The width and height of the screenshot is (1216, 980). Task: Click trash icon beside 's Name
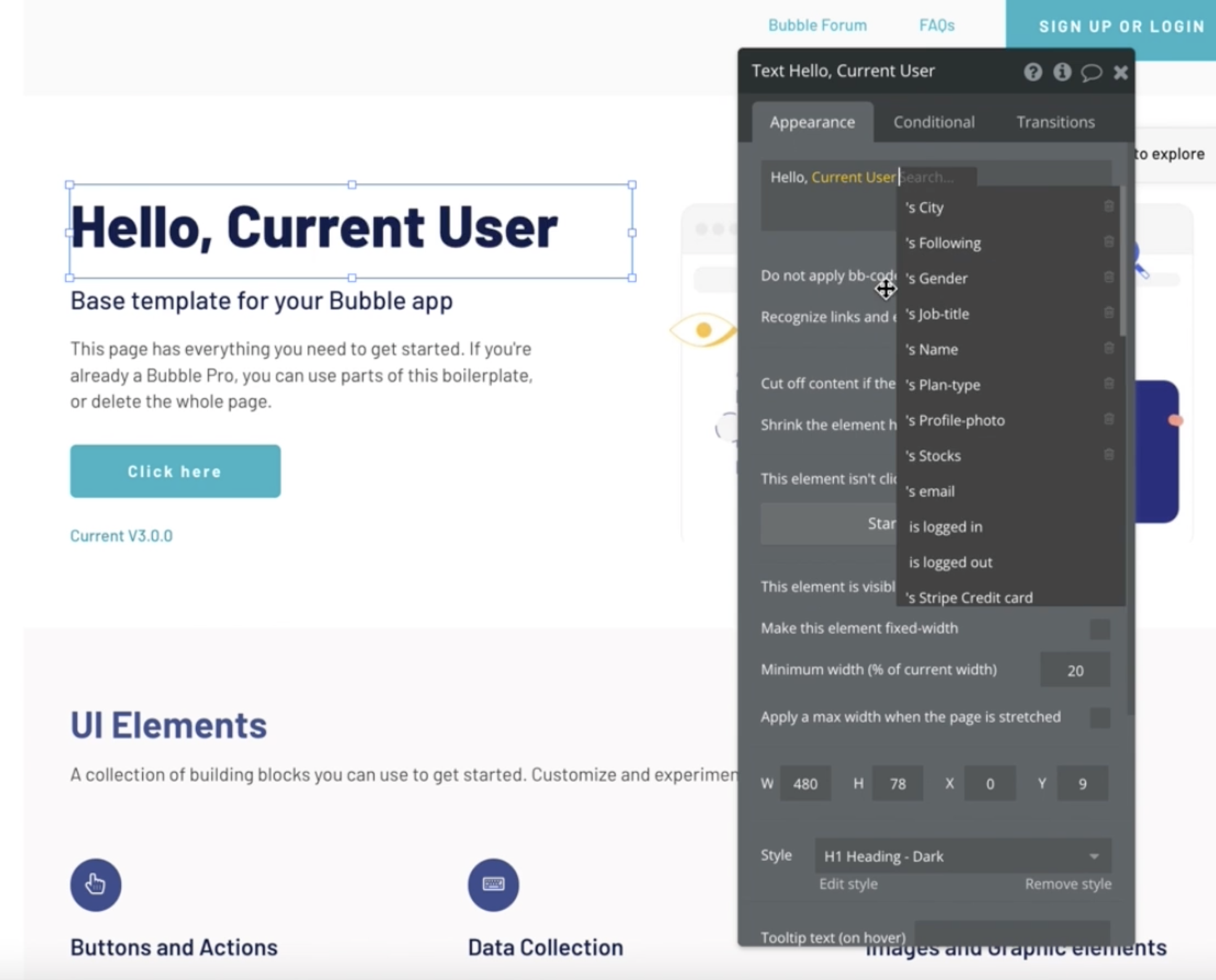1108,349
